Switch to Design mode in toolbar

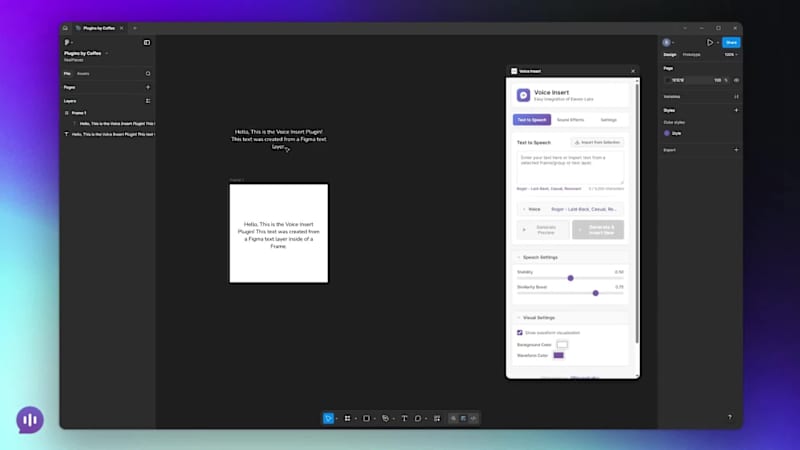pos(463,418)
